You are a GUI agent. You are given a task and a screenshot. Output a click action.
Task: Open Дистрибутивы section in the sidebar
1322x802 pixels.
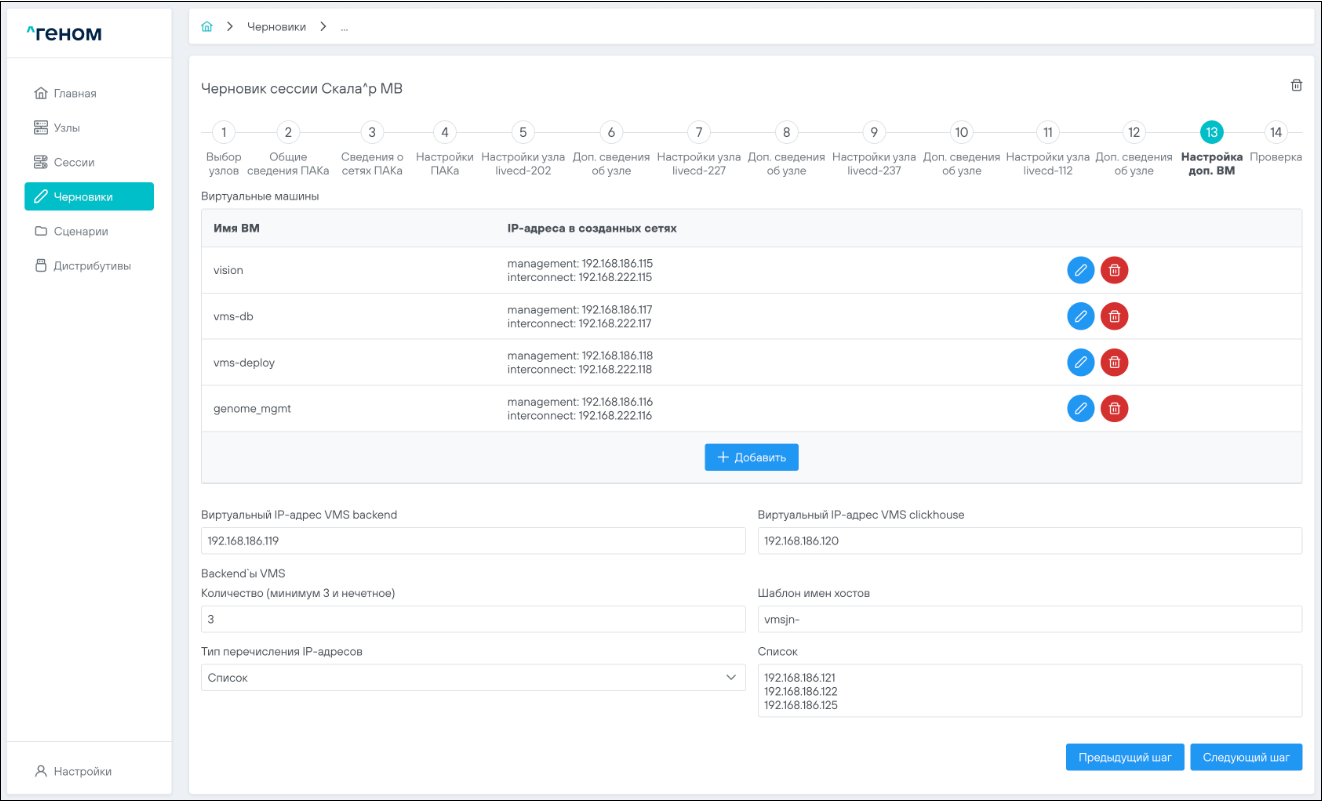tap(91, 266)
